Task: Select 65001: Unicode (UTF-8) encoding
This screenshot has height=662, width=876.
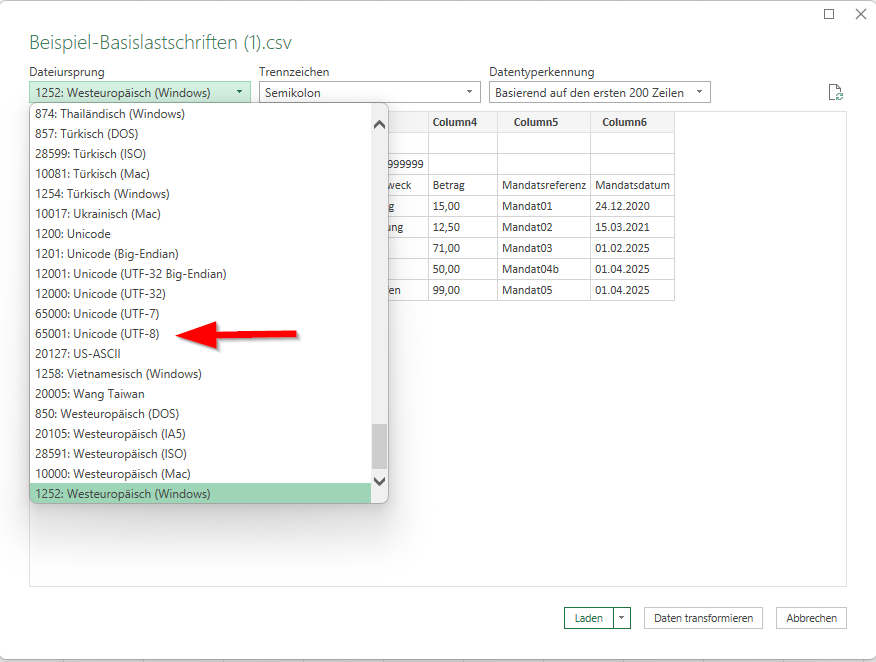Action: point(97,333)
